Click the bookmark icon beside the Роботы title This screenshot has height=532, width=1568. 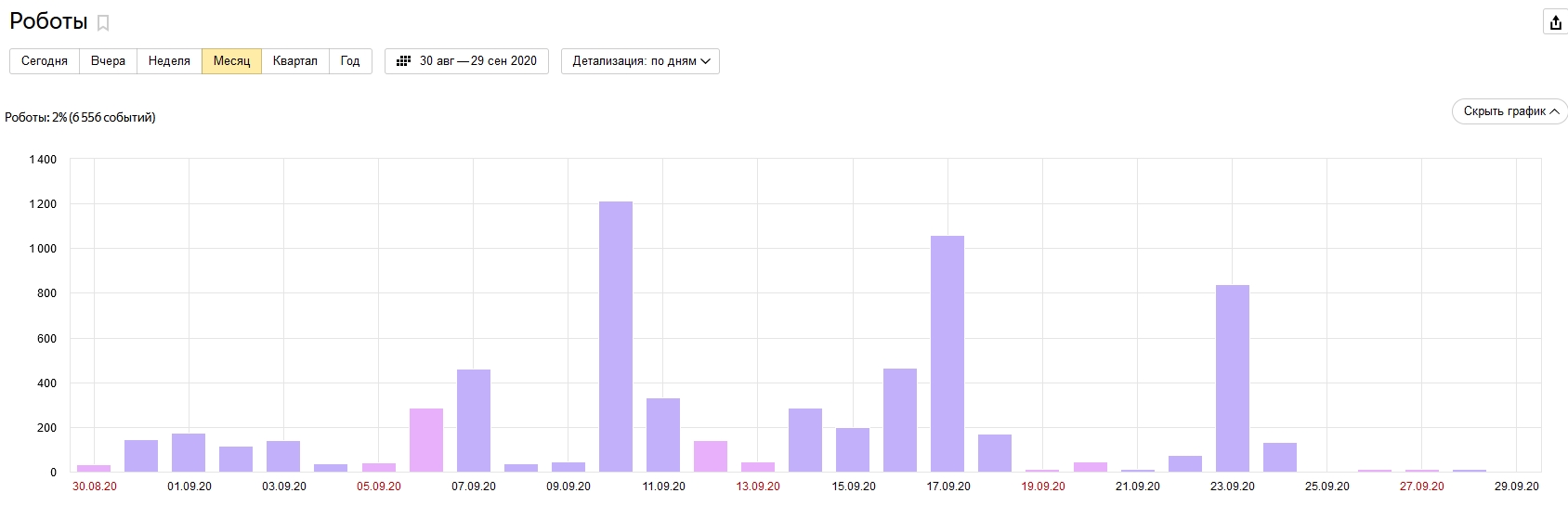tap(103, 23)
